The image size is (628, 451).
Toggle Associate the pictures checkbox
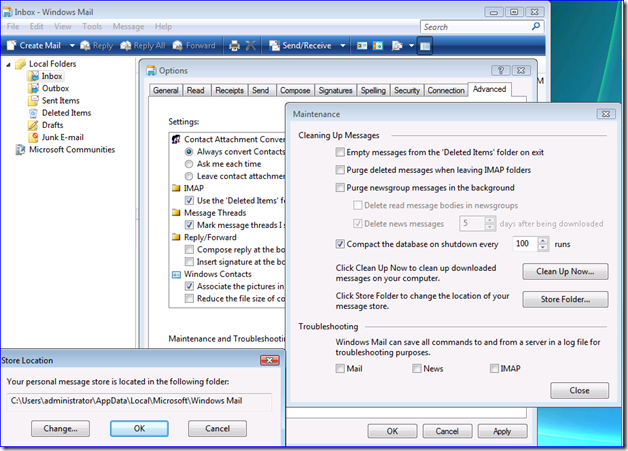(189, 286)
